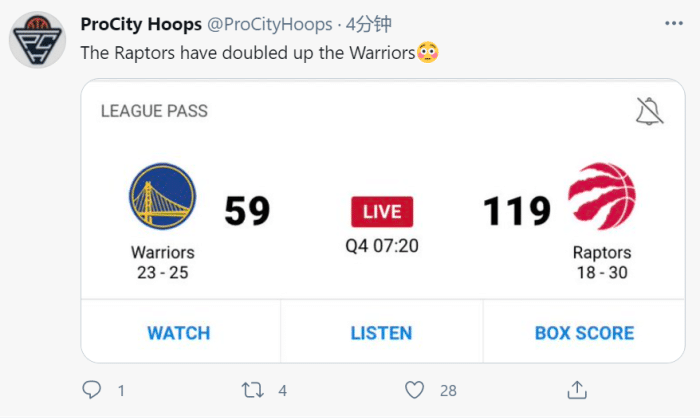The height and width of the screenshot is (420, 700).
Task: Click the Toronto Raptors logo
Action: (601, 197)
